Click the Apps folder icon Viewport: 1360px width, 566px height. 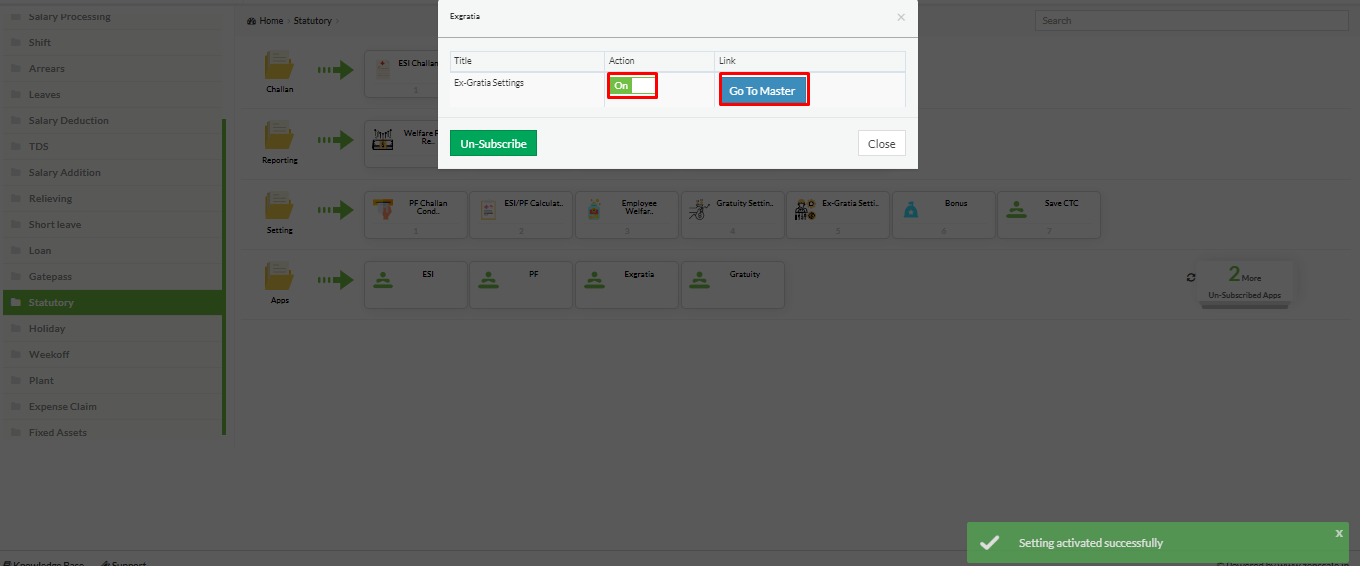tap(280, 276)
